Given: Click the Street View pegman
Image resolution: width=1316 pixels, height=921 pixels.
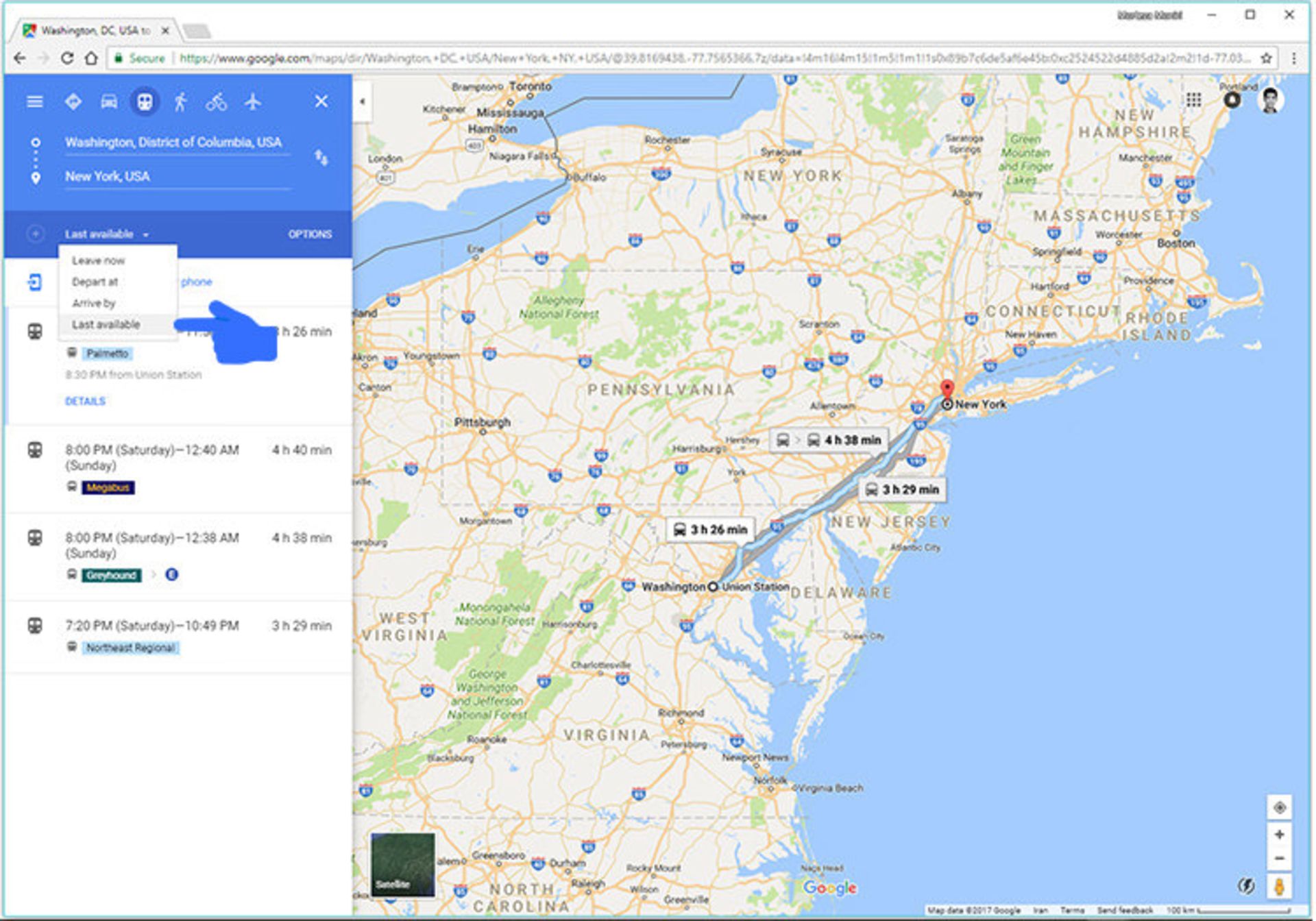Looking at the screenshot, I should pyautogui.click(x=1279, y=886).
